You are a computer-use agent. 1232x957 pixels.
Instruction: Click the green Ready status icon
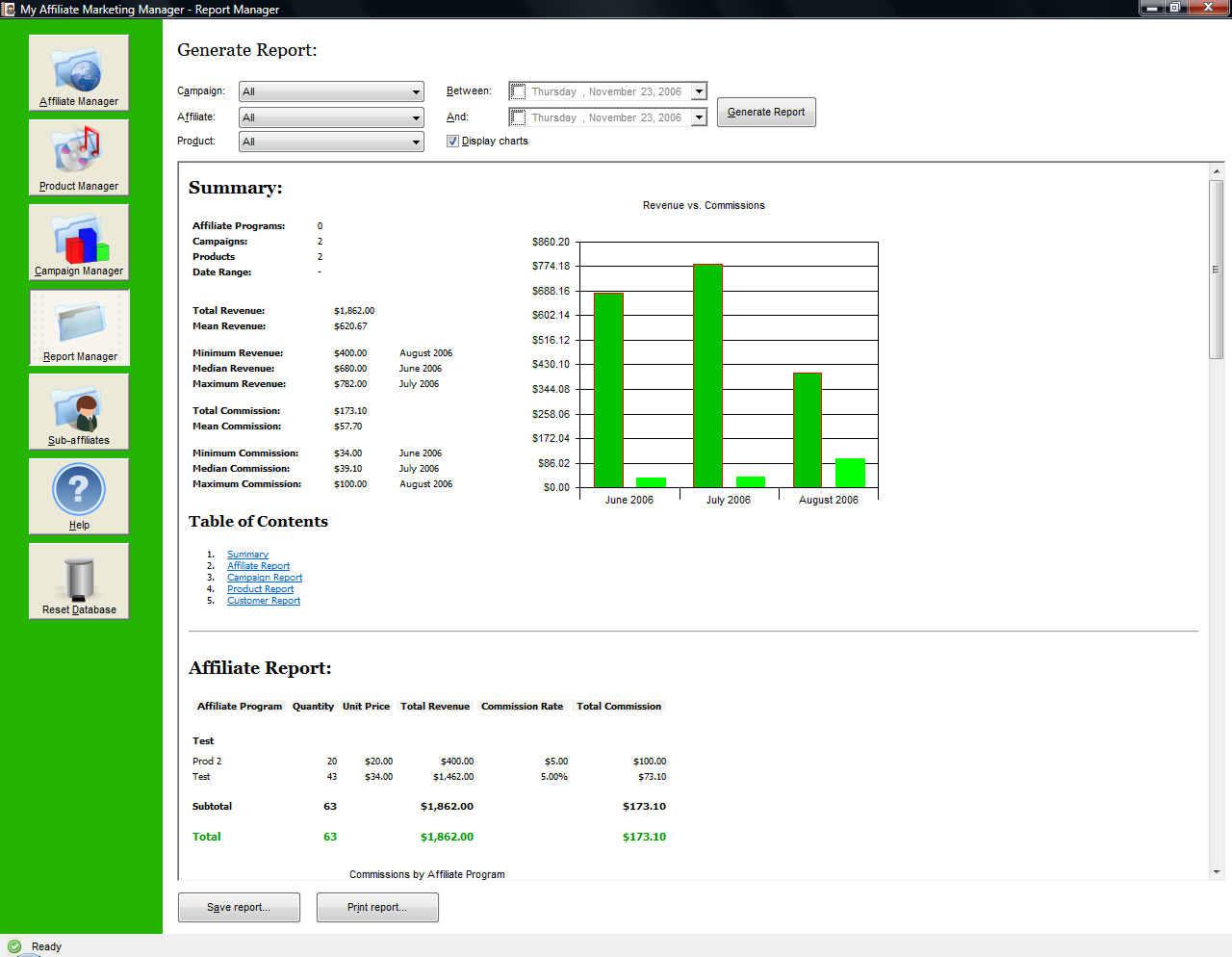click(14, 946)
